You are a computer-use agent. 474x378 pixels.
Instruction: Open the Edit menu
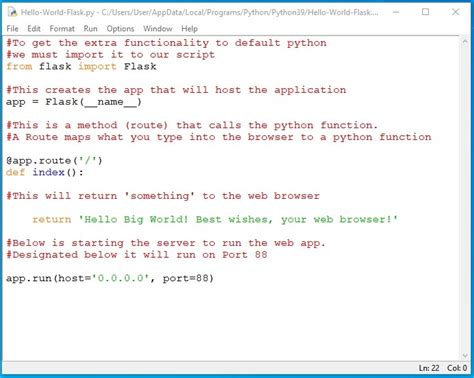point(34,29)
